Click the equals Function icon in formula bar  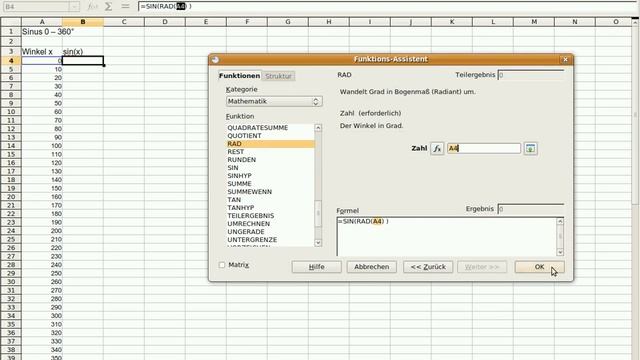(x=125, y=7)
